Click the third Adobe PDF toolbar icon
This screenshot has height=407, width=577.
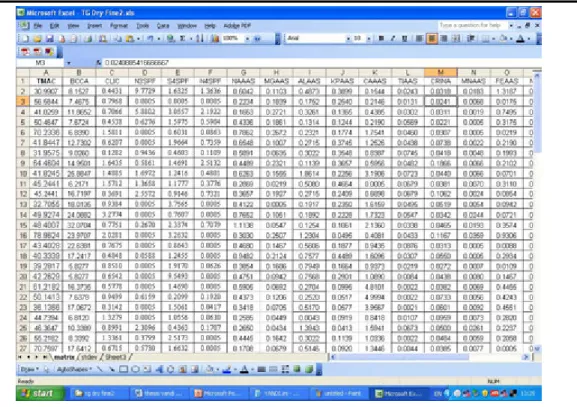(x=49, y=52)
